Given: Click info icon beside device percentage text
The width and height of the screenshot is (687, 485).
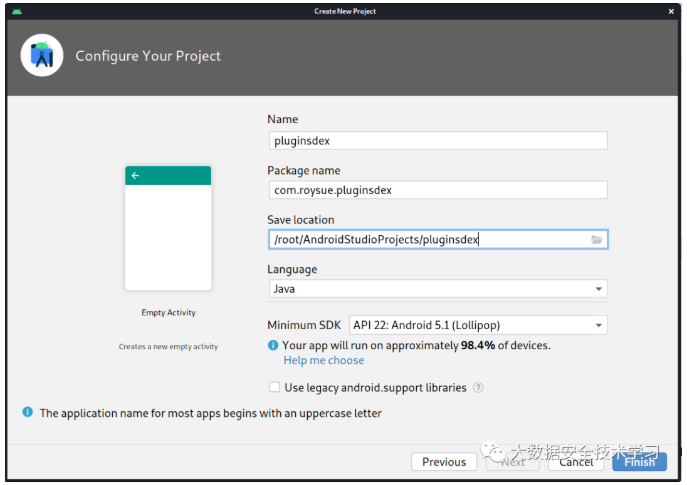Looking at the screenshot, I should coord(273,345).
